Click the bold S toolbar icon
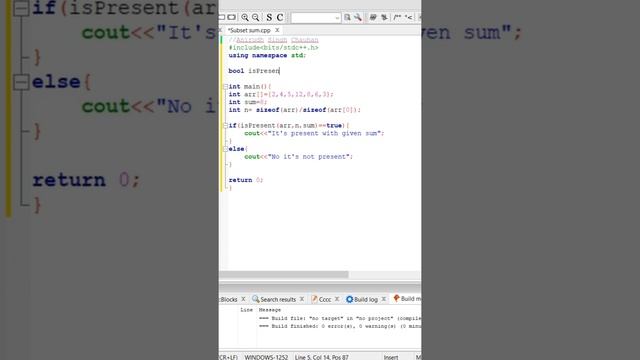This screenshot has width=640, height=360. pyautogui.click(x=269, y=18)
